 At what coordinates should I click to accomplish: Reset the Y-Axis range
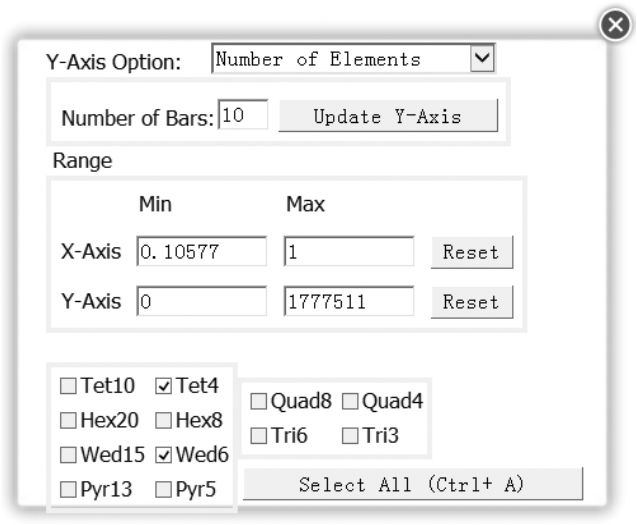pyautogui.click(x=471, y=302)
